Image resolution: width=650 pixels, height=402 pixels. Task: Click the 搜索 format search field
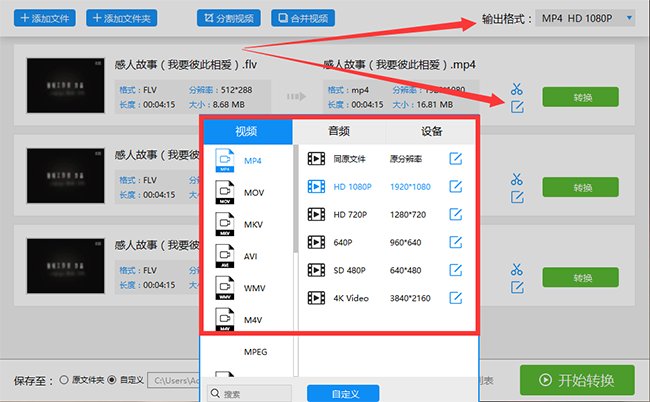click(x=250, y=393)
